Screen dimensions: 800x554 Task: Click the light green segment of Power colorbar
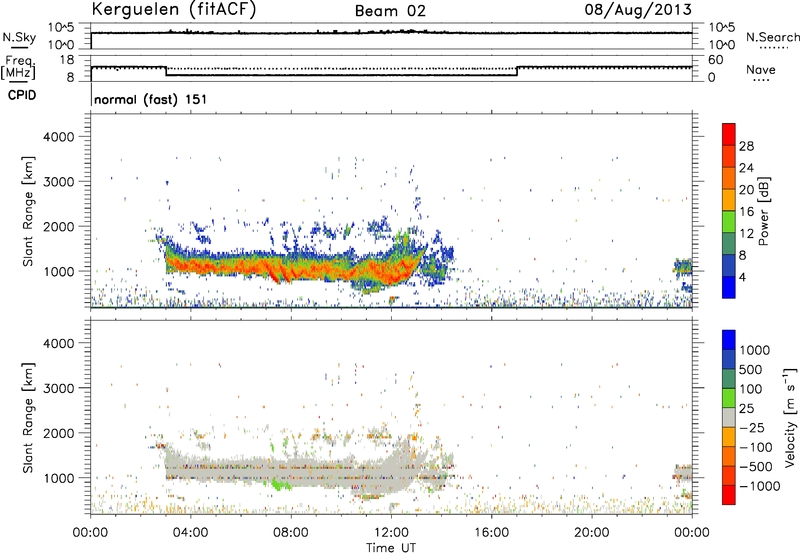[729, 222]
